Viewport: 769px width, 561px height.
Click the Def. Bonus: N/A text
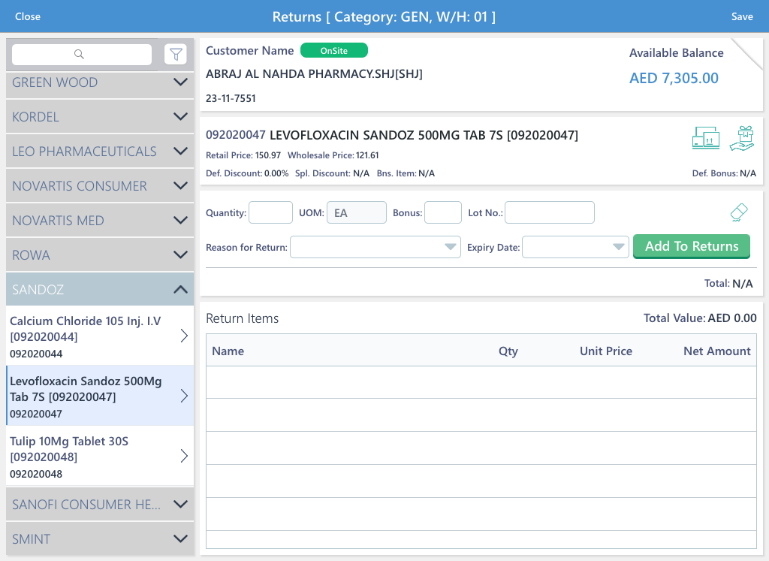tap(724, 173)
